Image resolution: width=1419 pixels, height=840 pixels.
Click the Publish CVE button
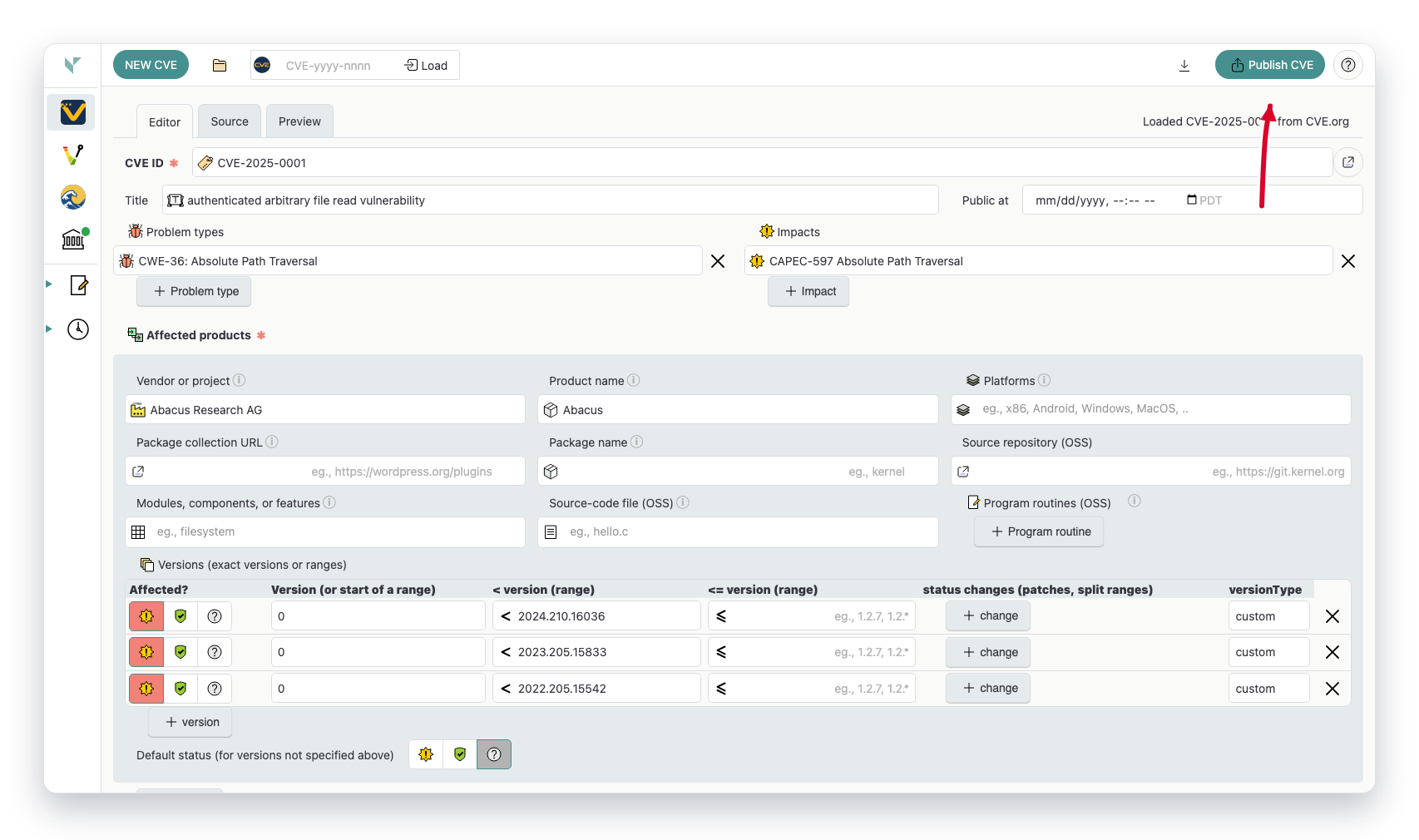click(x=1269, y=64)
